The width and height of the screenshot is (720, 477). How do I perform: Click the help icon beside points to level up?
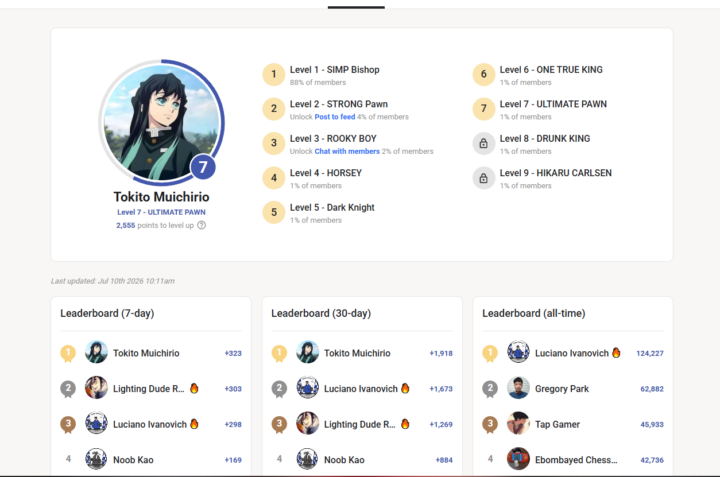(202, 225)
